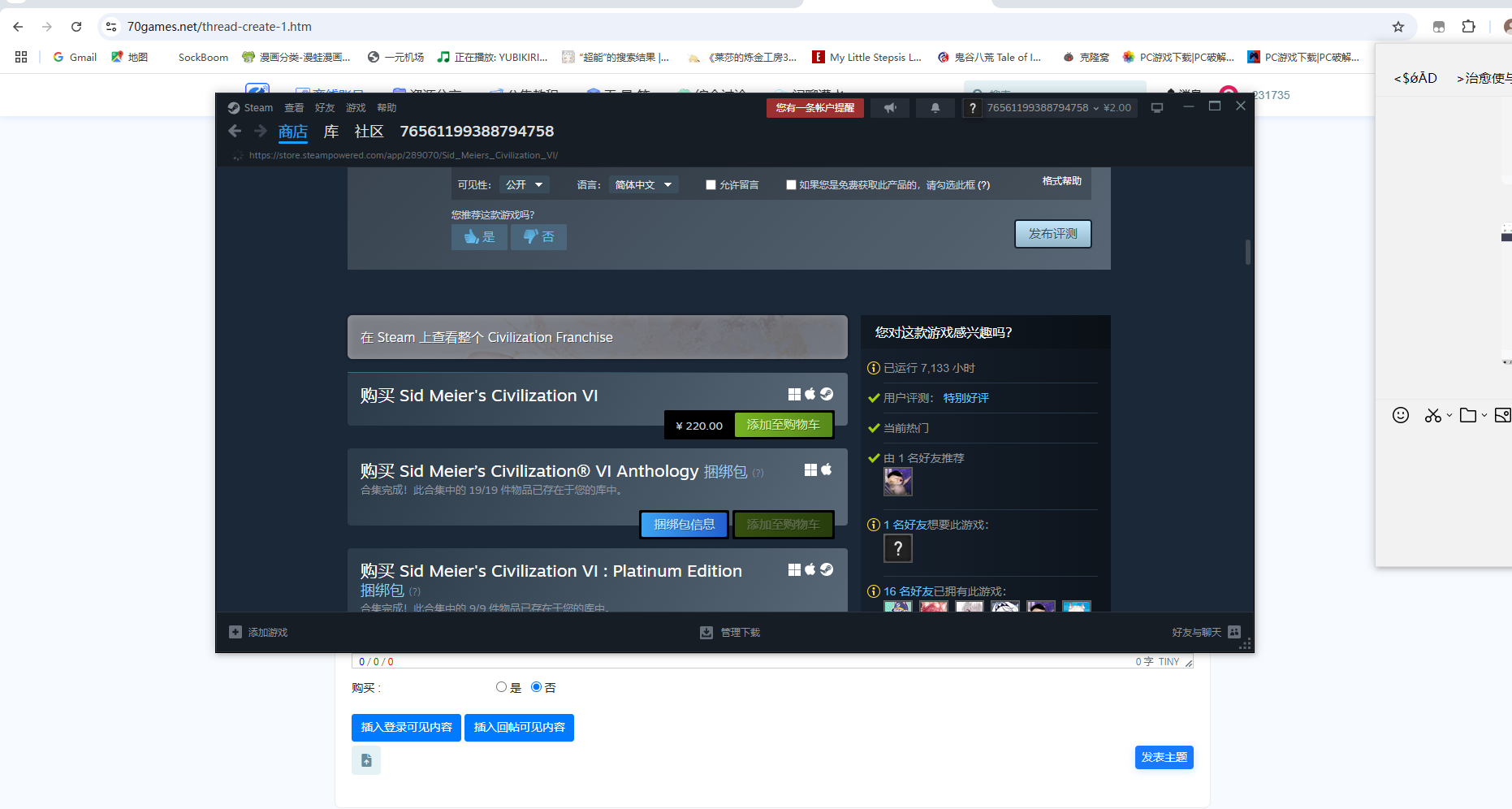Click the emoji smiley icon in right panel
Screen dimensions: 1512x809
(1401, 415)
